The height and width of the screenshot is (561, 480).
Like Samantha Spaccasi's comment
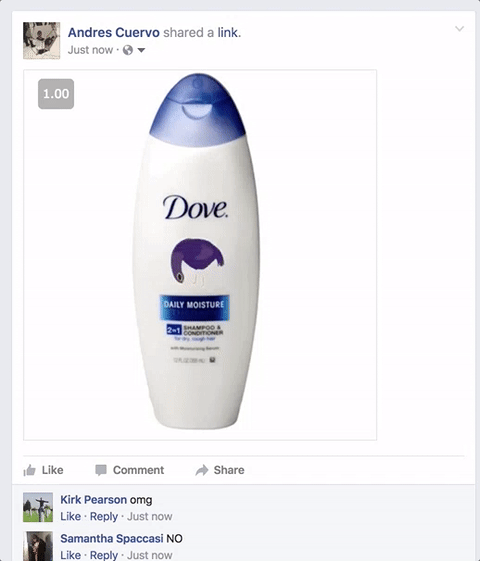click(70, 555)
